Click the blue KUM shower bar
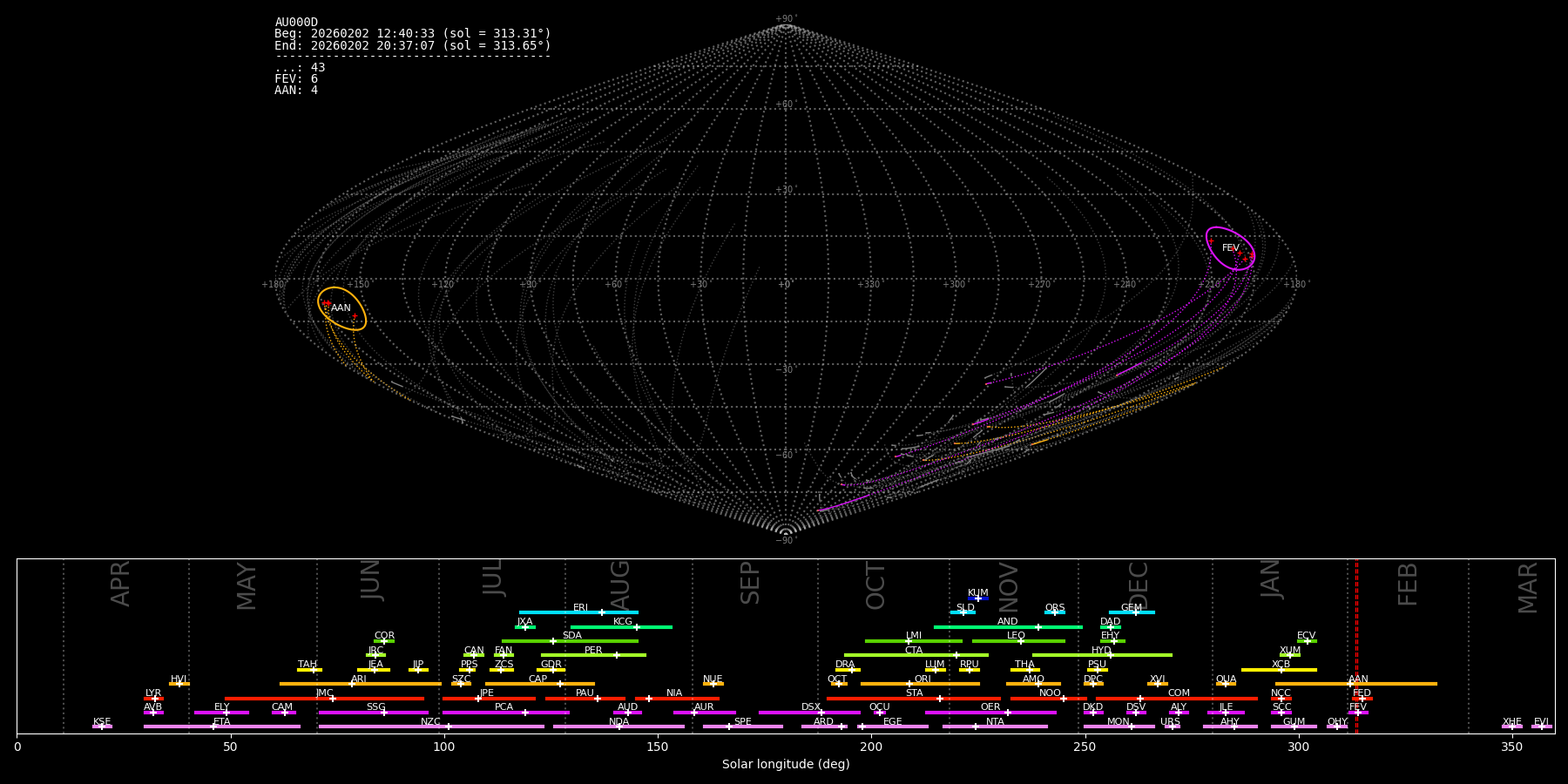 pos(978,598)
